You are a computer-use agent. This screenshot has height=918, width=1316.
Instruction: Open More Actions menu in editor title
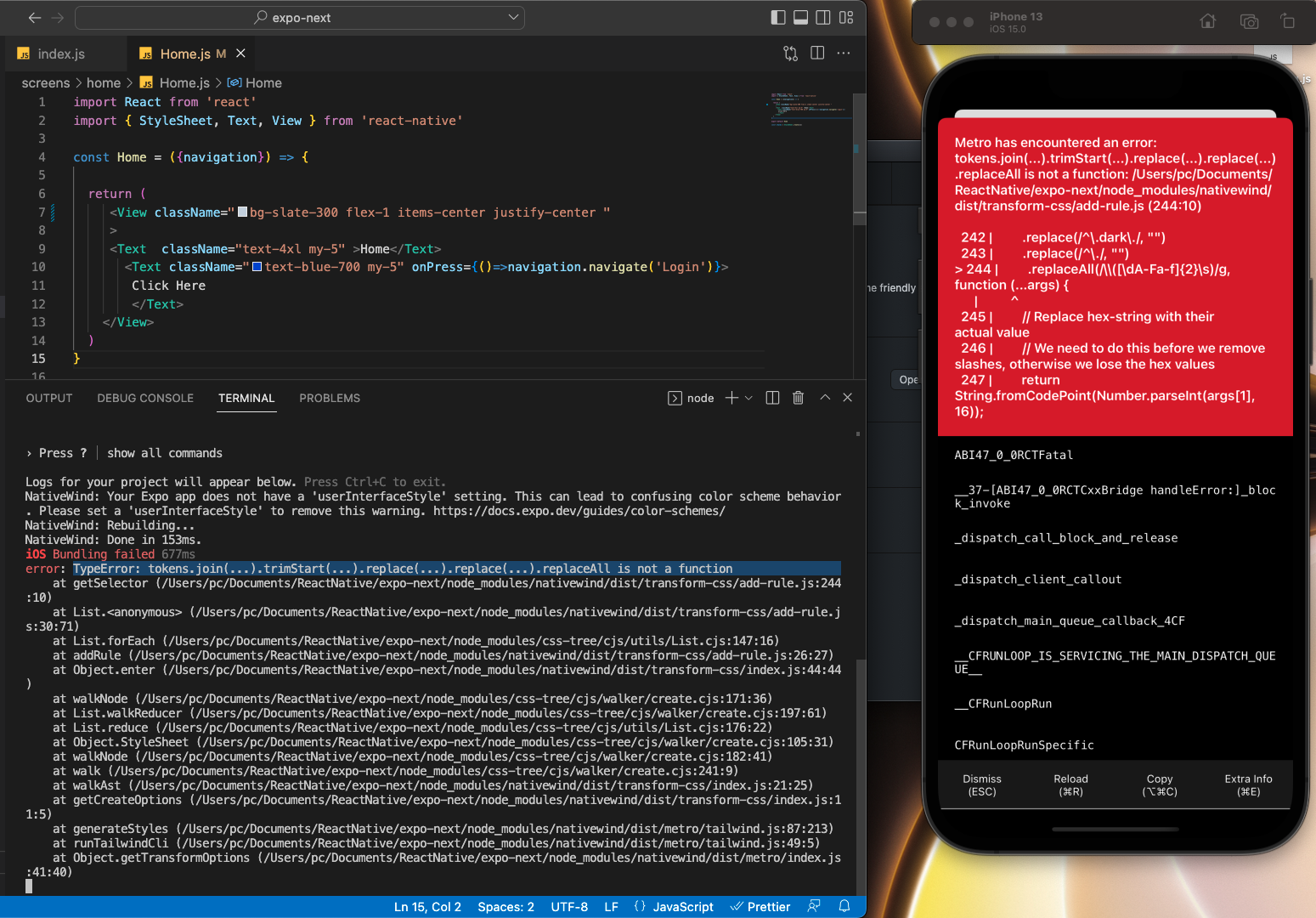point(843,53)
